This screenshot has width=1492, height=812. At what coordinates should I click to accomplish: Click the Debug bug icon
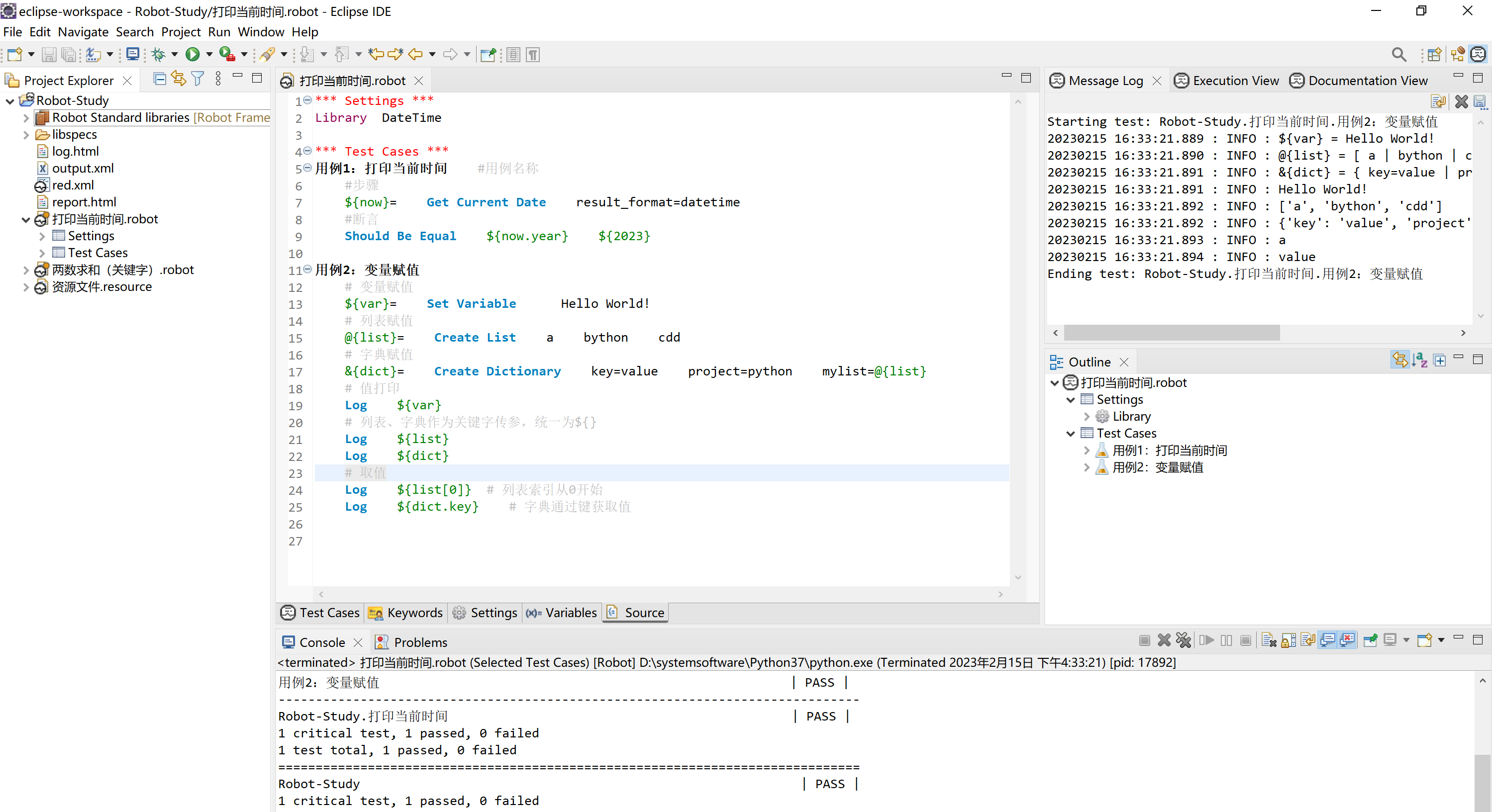(x=158, y=54)
